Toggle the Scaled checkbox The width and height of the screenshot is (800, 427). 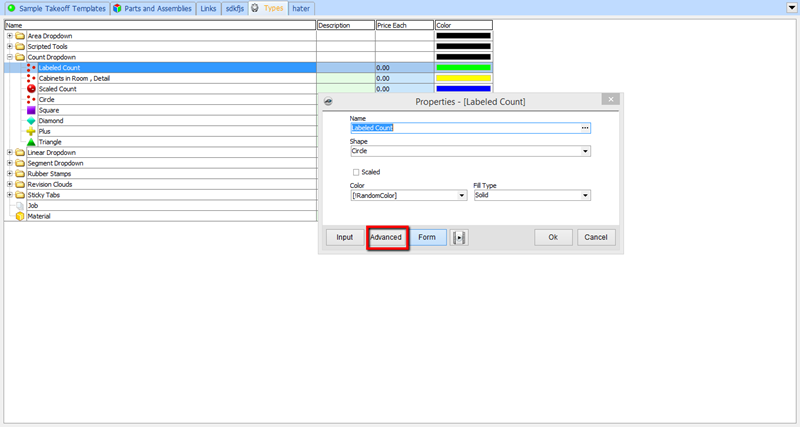tap(356, 172)
